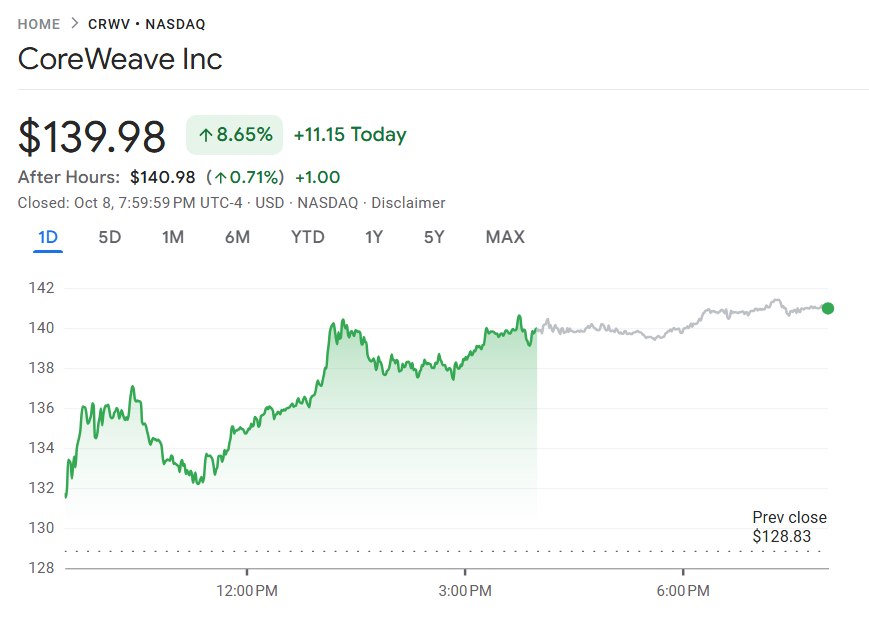The height and width of the screenshot is (617, 869).
Task: Click the green dot at chart's end
Action: 827,308
